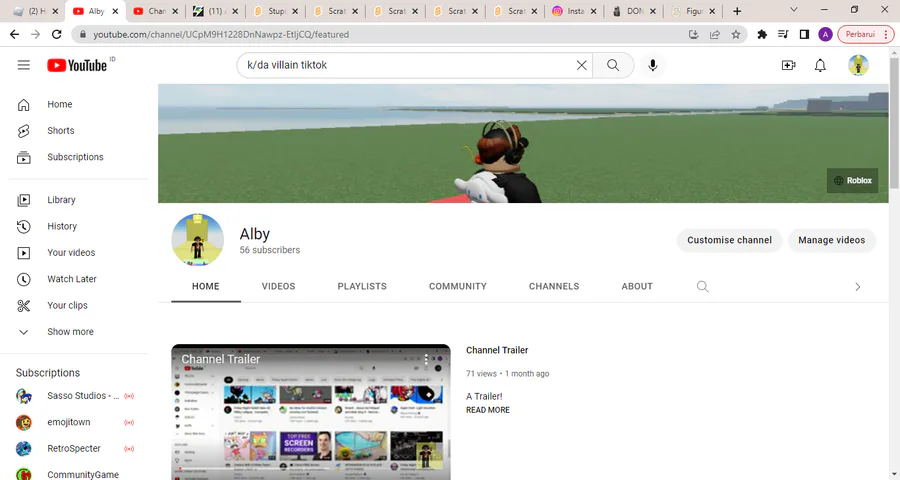
Task: Start voice search with microphone icon
Action: click(x=653, y=65)
